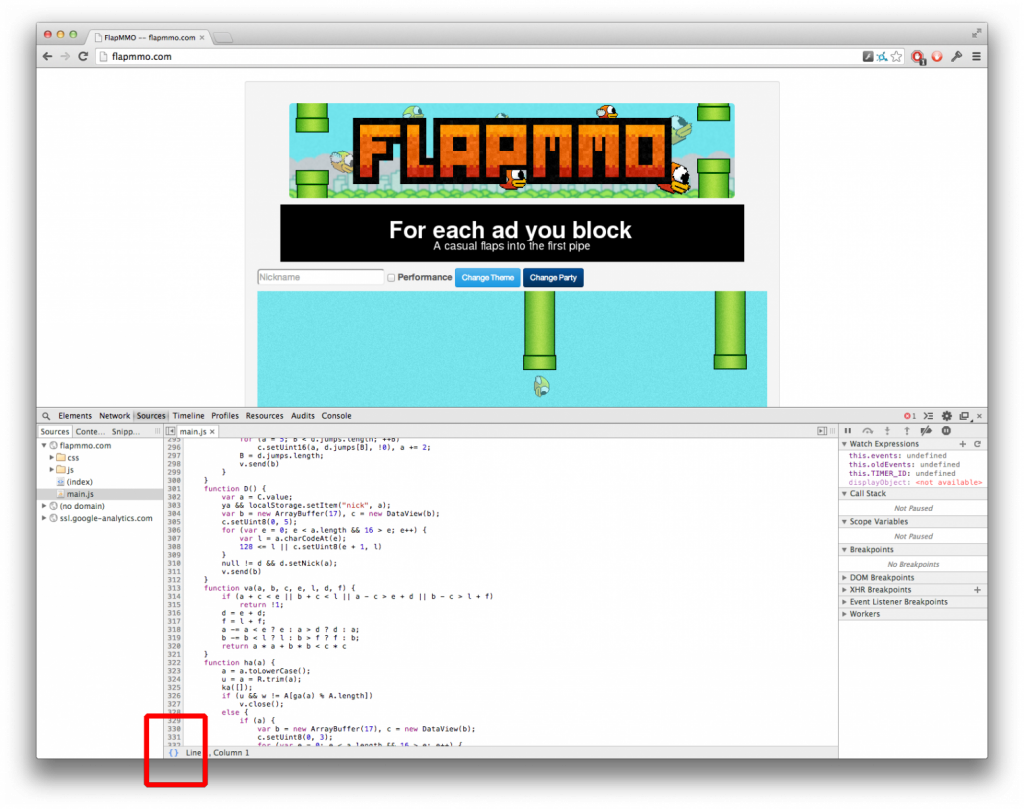
Task: Pretty print main.js with braces button
Action: pyautogui.click(x=174, y=753)
